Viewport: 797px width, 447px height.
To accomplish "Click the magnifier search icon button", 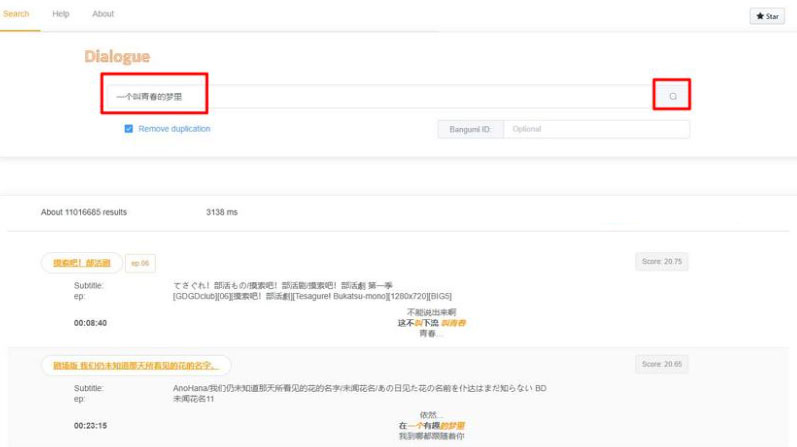I will (x=672, y=96).
